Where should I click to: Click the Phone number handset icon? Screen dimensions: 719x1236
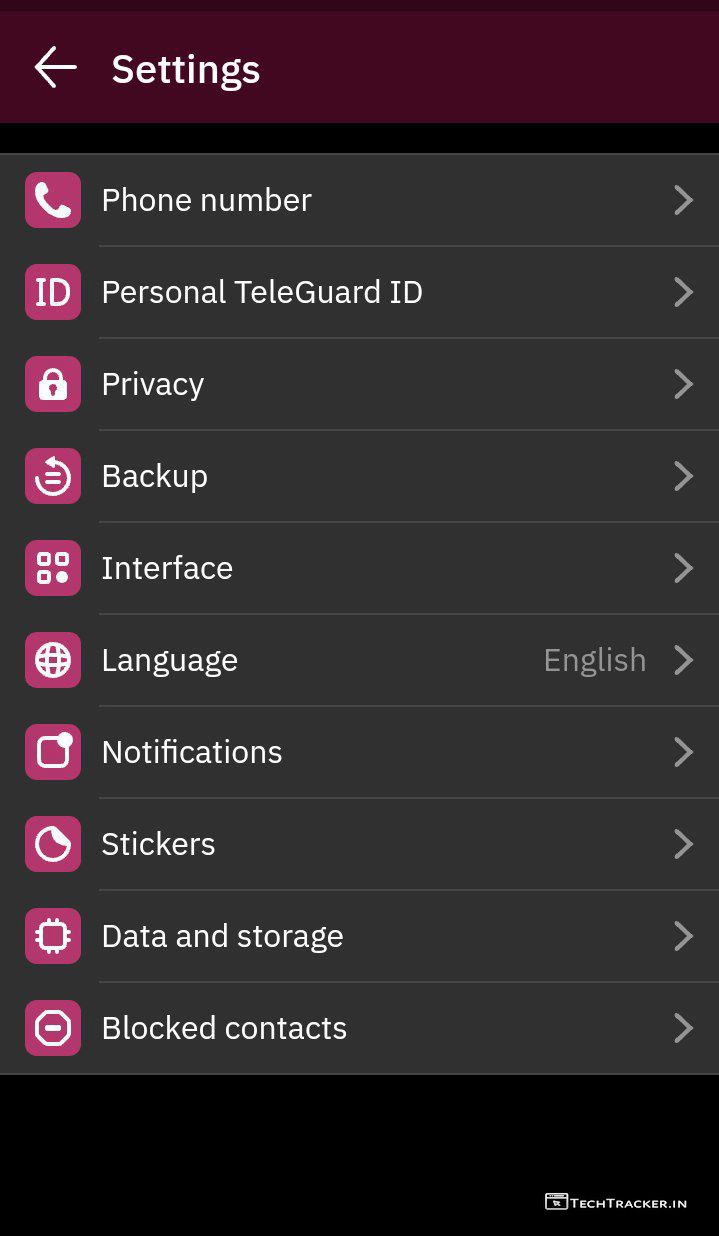click(53, 200)
